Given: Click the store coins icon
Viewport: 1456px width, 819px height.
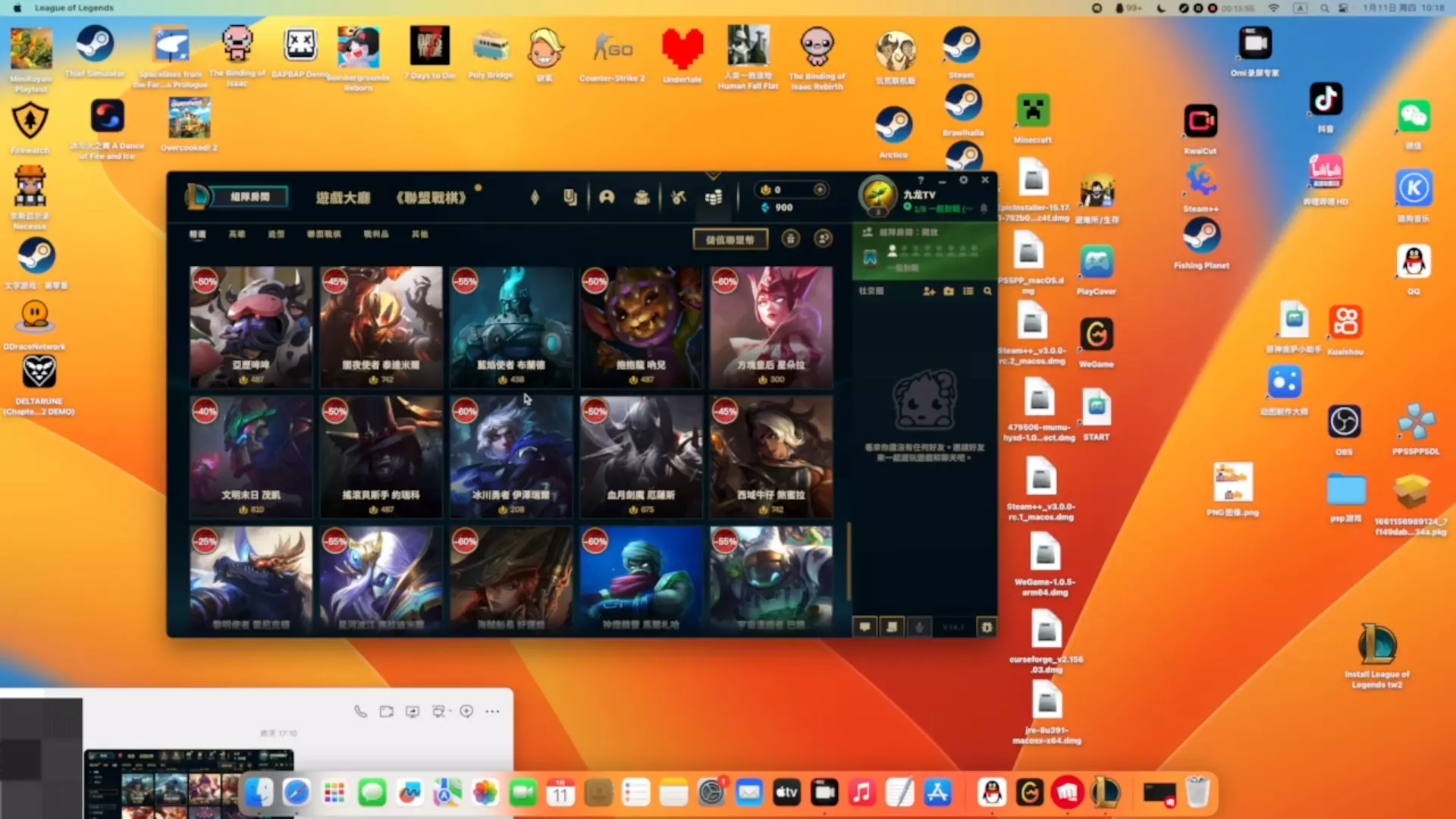Looking at the screenshot, I should [714, 197].
